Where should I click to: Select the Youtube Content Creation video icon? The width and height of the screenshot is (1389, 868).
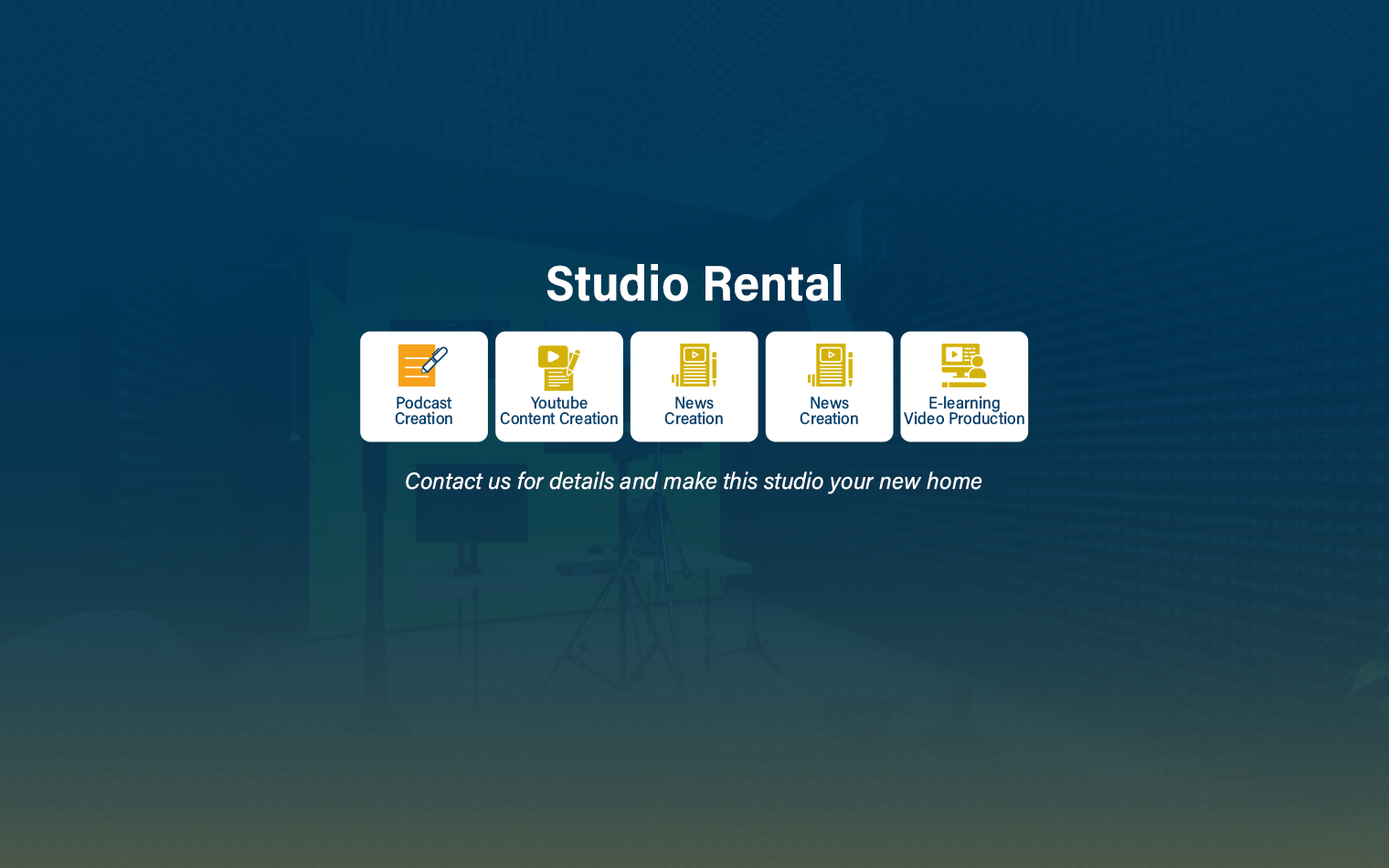tap(558, 367)
